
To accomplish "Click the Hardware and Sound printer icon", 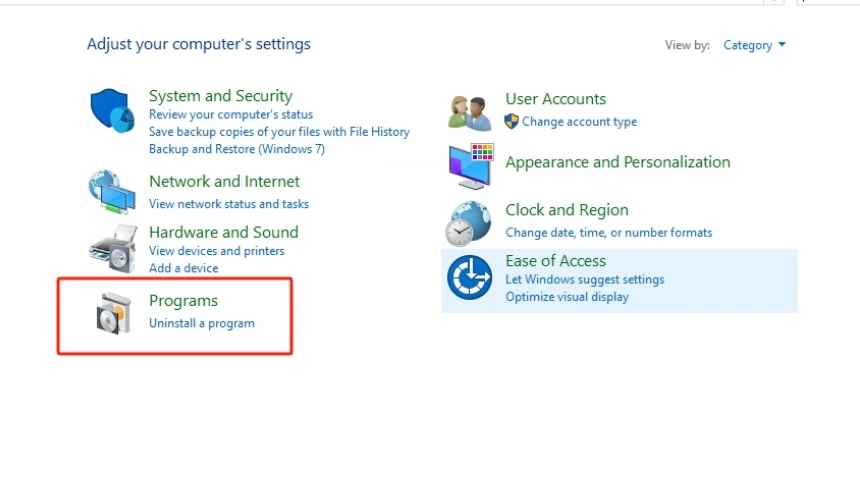I will tap(112, 247).
